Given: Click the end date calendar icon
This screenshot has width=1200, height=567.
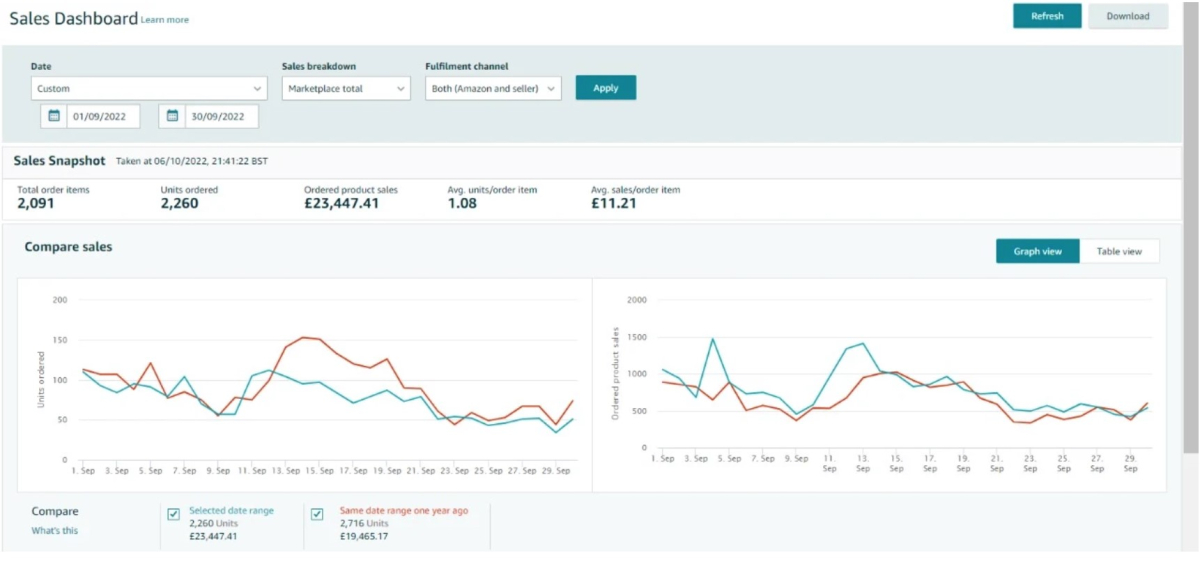Looking at the screenshot, I should 172,116.
